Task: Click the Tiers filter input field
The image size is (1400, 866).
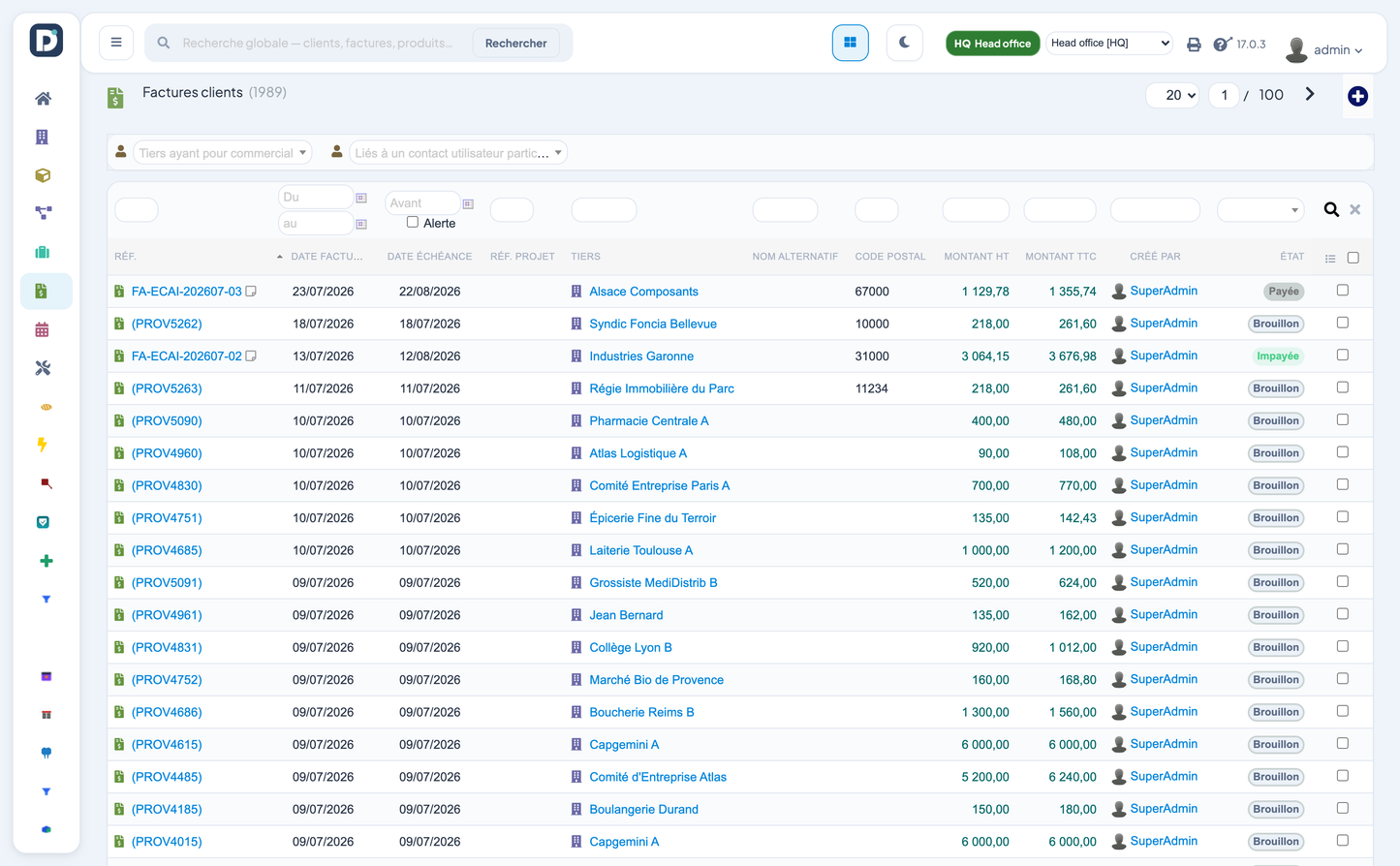Action: click(x=604, y=209)
